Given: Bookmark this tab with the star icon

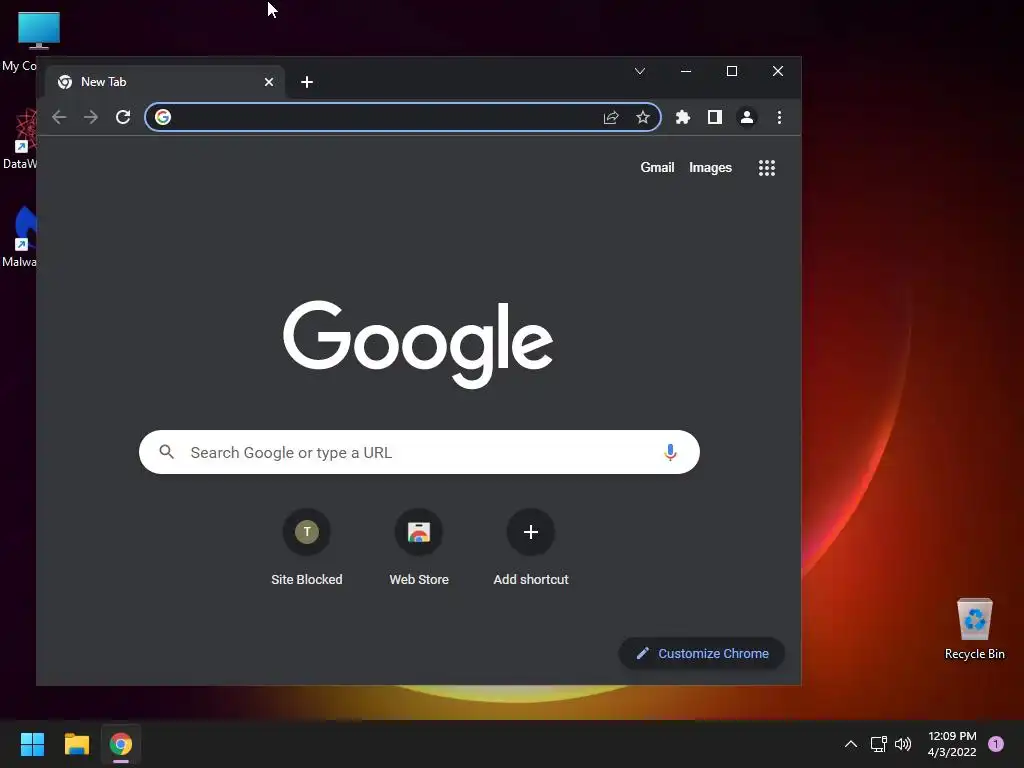Looking at the screenshot, I should click(643, 117).
